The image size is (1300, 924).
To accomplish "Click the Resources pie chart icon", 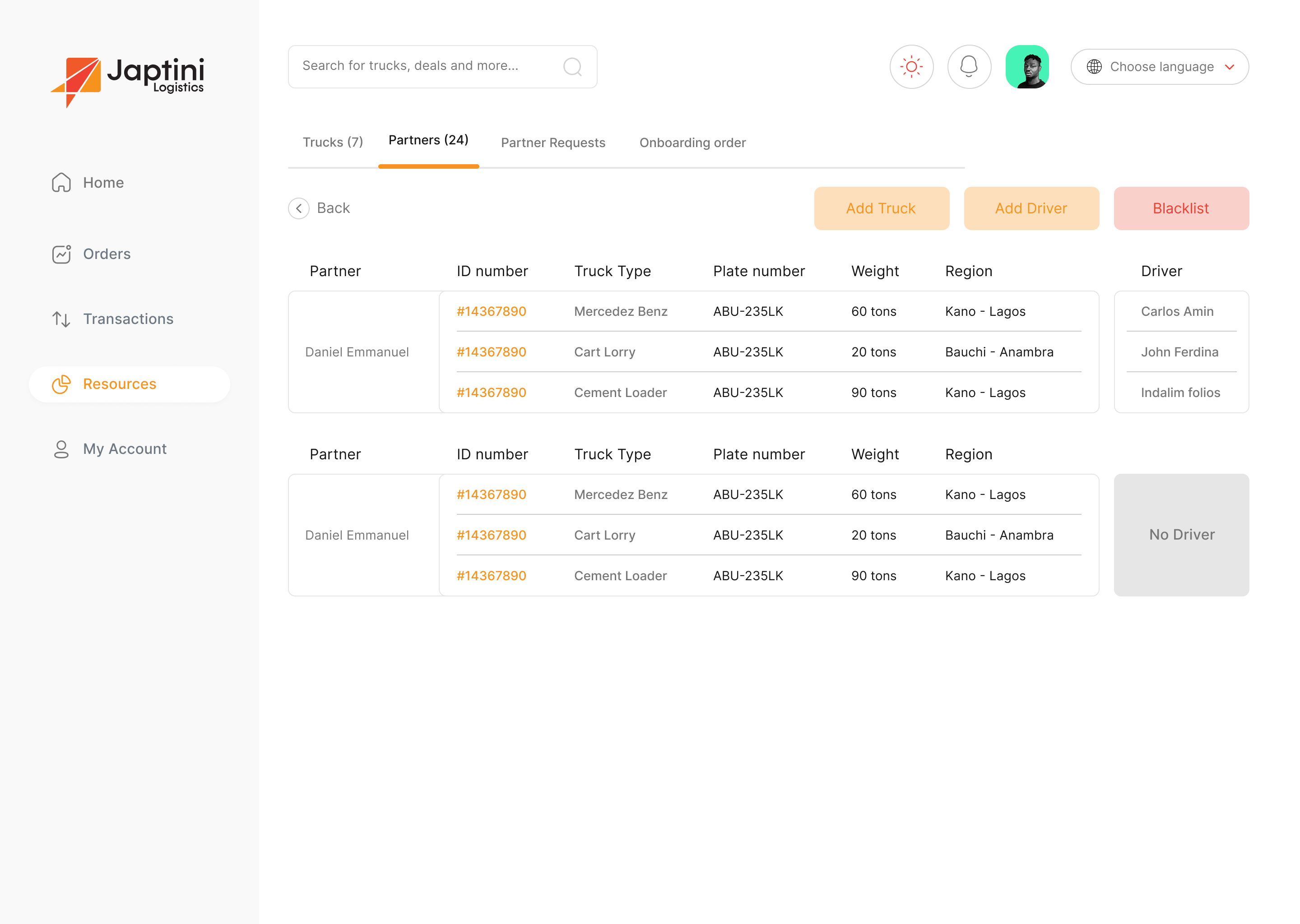I will pyautogui.click(x=61, y=384).
